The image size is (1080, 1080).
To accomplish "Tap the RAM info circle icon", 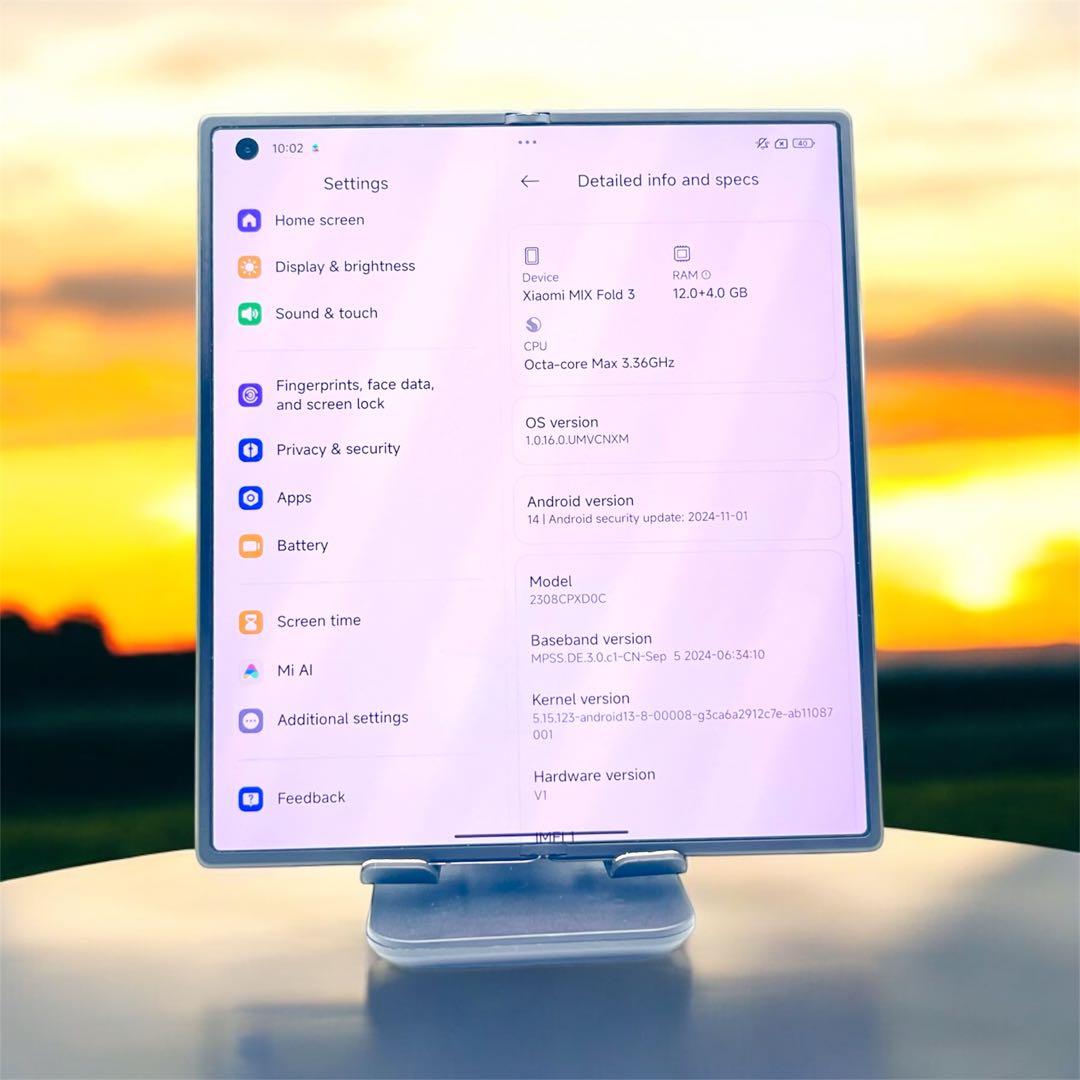I will coord(706,275).
